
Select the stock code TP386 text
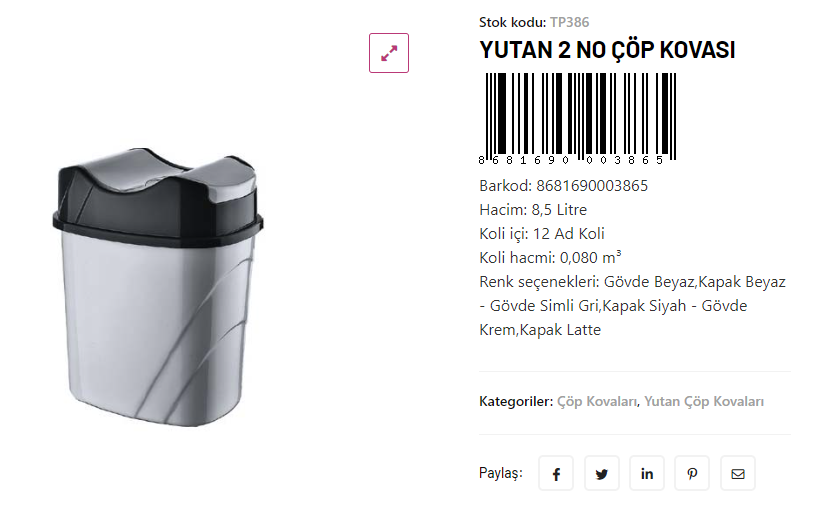(x=570, y=22)
